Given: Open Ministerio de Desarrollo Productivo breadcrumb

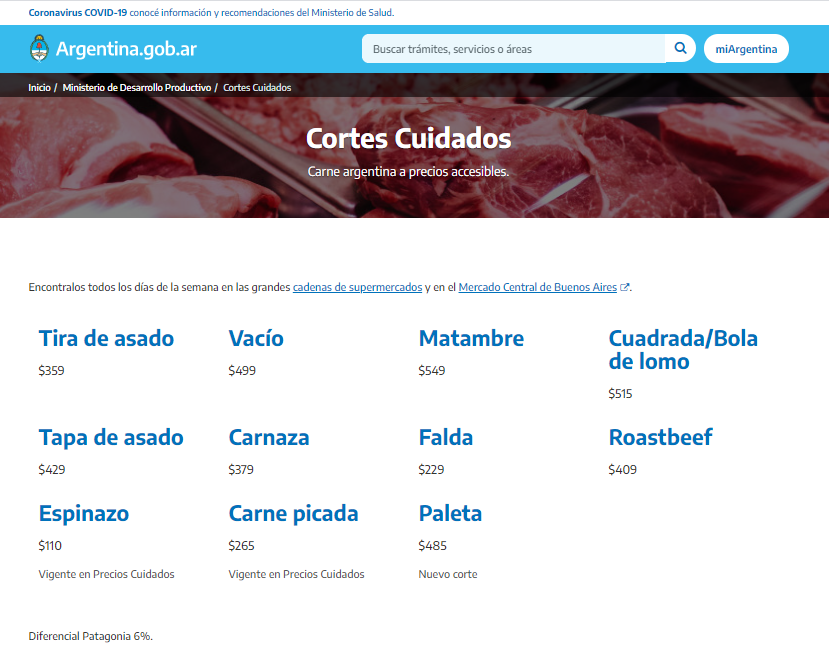Looking at the screenshot, I should (136, 88).
